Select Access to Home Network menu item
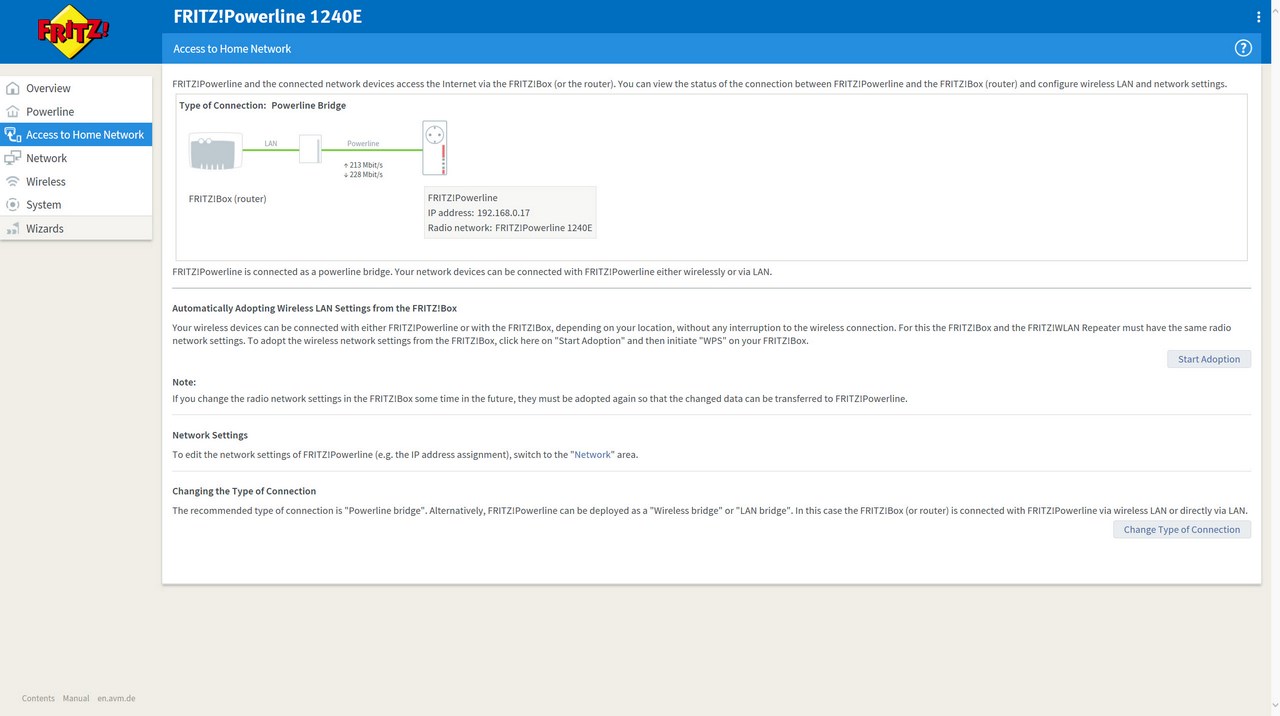The image size is (1280, 716). coord(76,134)
